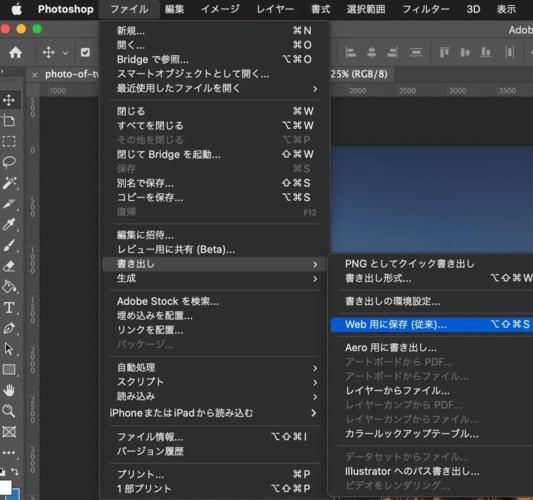Select the Eyedropper tool
Viewport: 533px width, 500px height.
(x=9, y=224)
